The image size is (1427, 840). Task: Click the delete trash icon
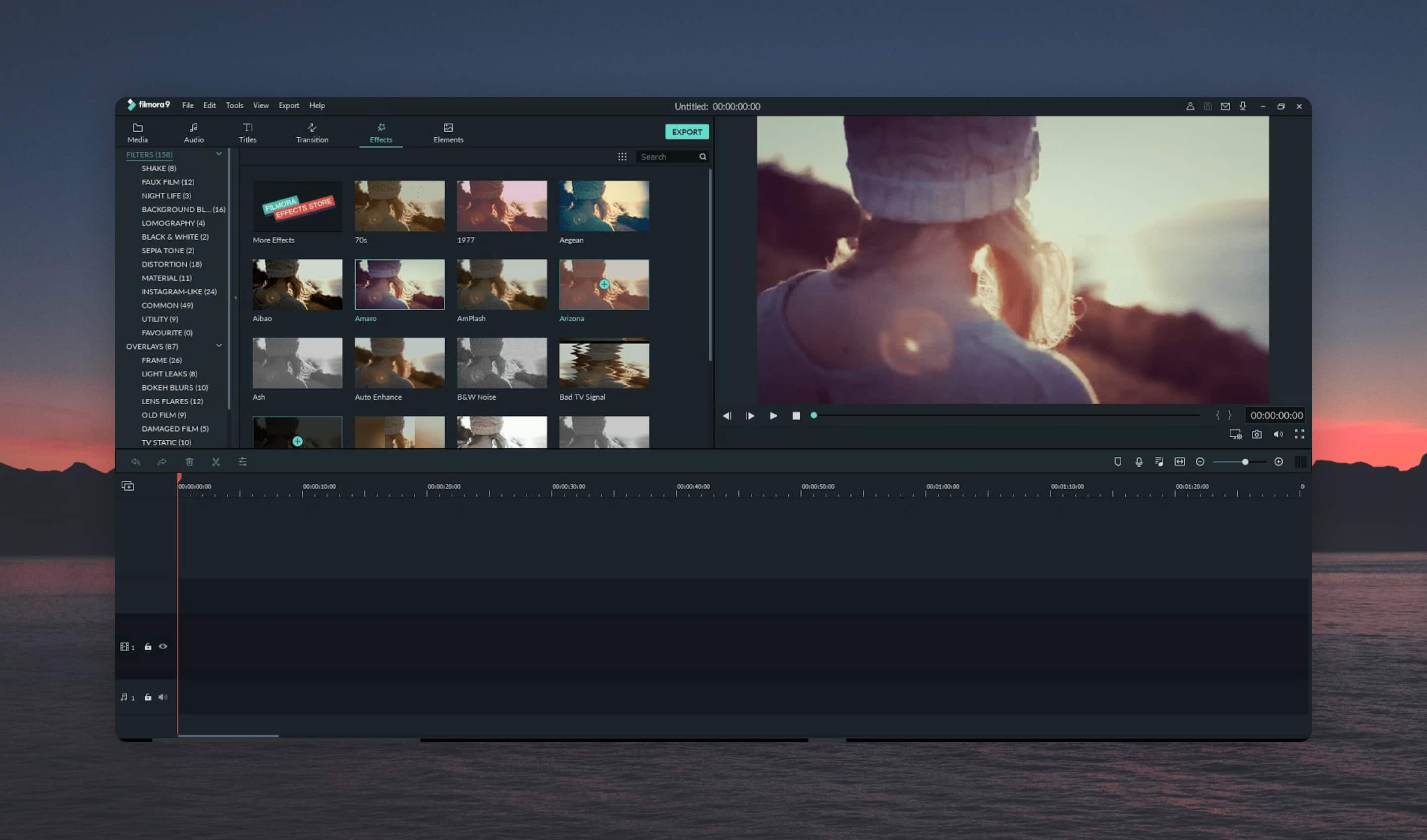[x=189, y=462]
